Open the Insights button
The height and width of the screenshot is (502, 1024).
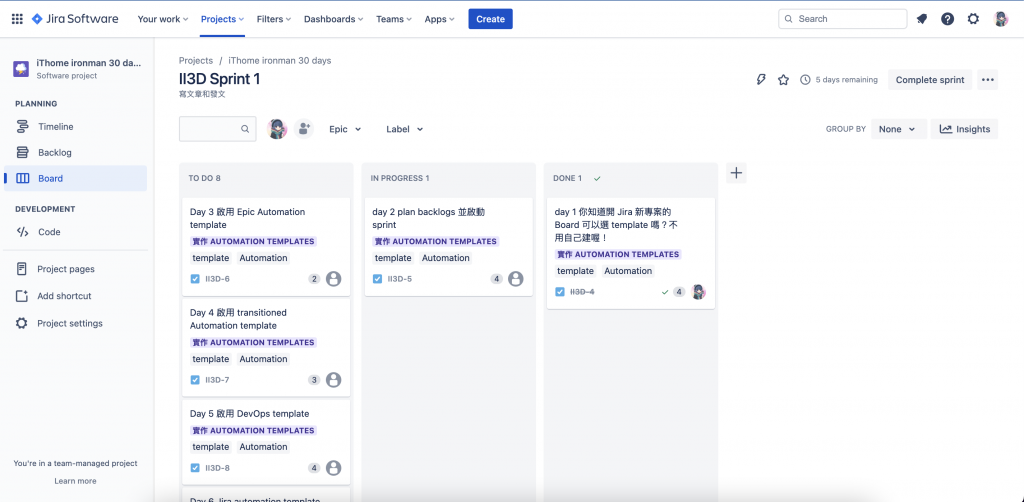point(965,129)
